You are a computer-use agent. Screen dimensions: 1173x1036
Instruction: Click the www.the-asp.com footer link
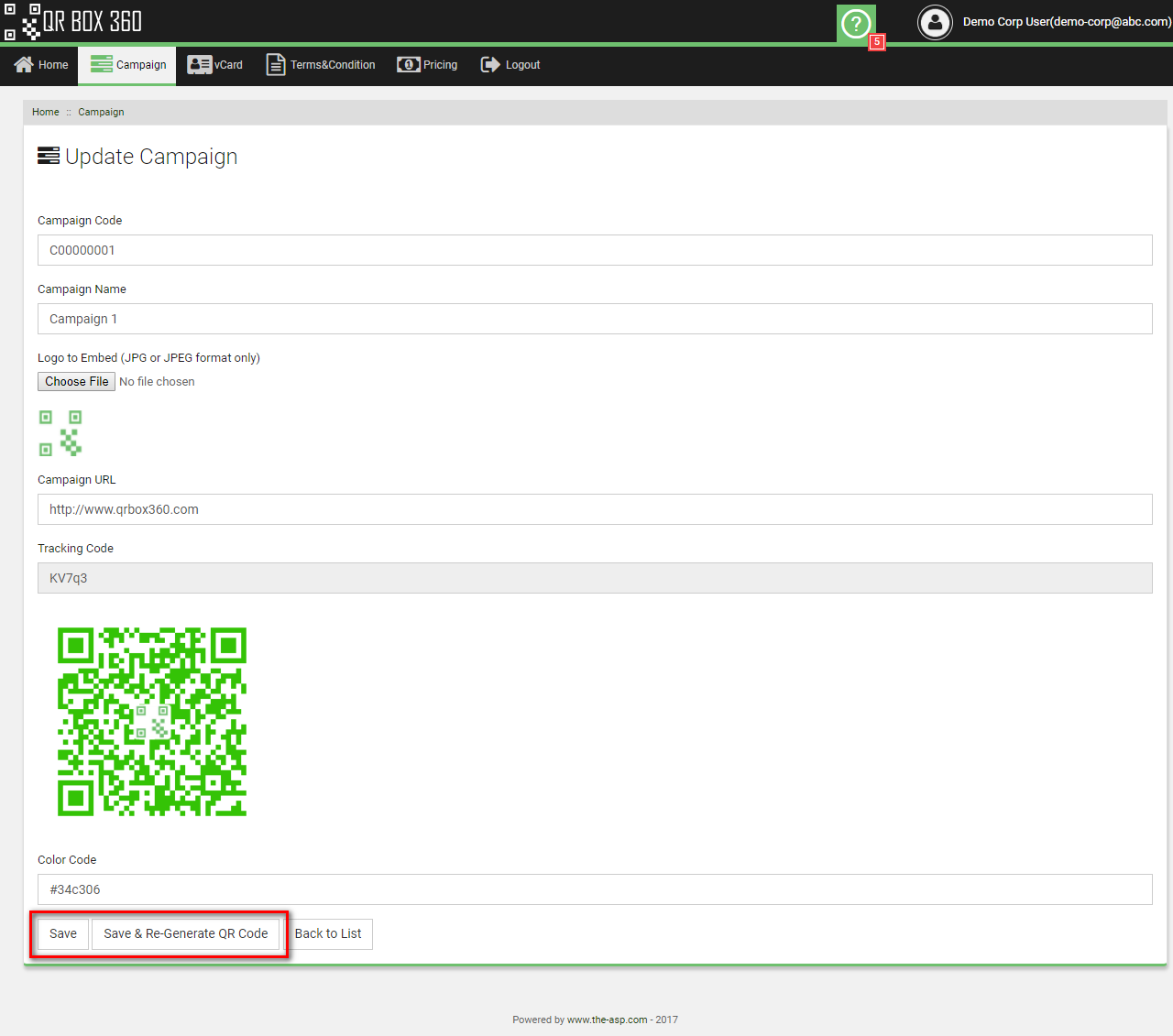point(607,1020)
